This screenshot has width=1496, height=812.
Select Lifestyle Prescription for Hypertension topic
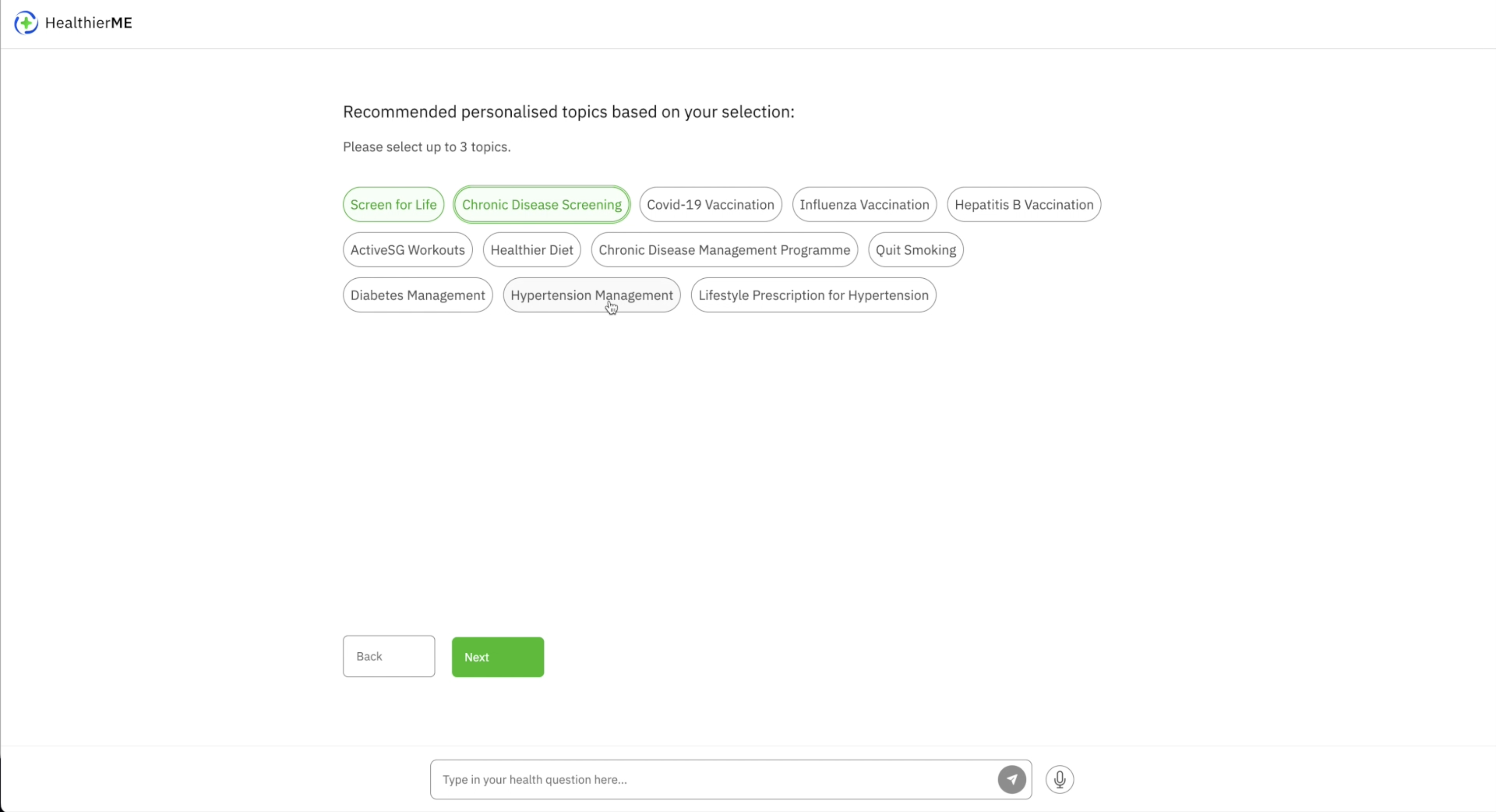[x=813, y=295]
